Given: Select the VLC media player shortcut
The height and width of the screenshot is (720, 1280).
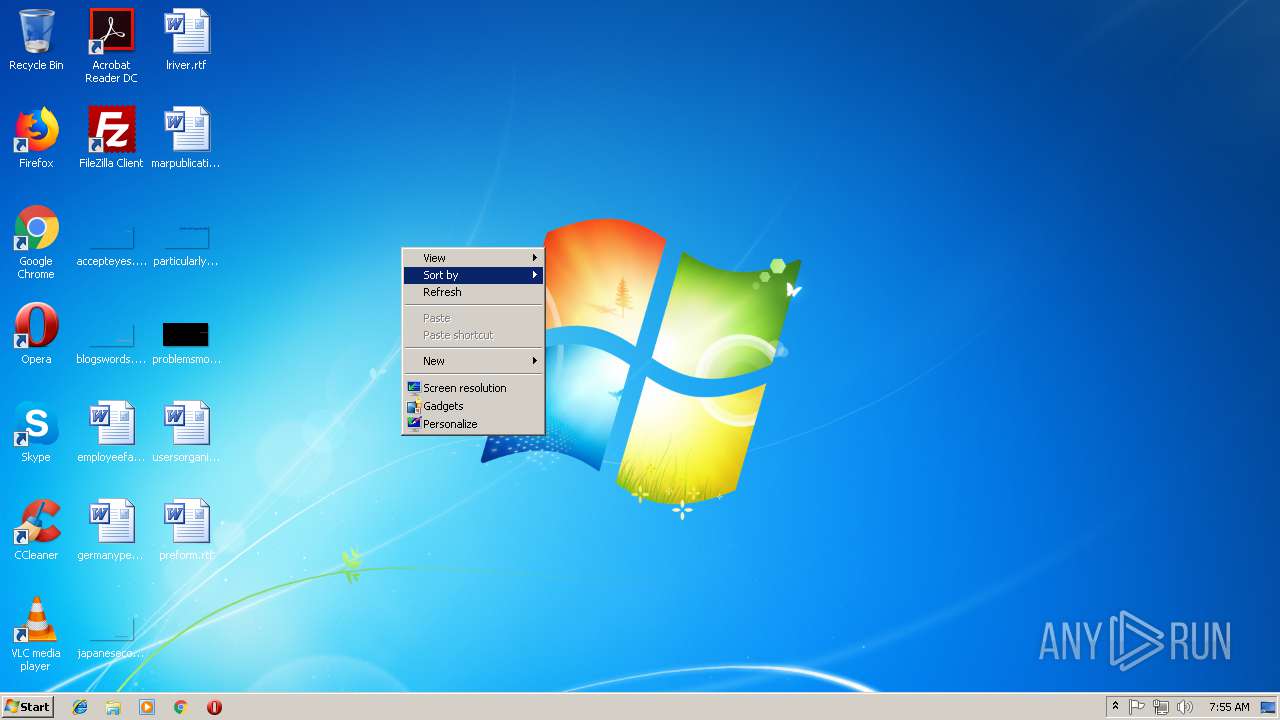Looking at the screenshot, I should 36,634.
